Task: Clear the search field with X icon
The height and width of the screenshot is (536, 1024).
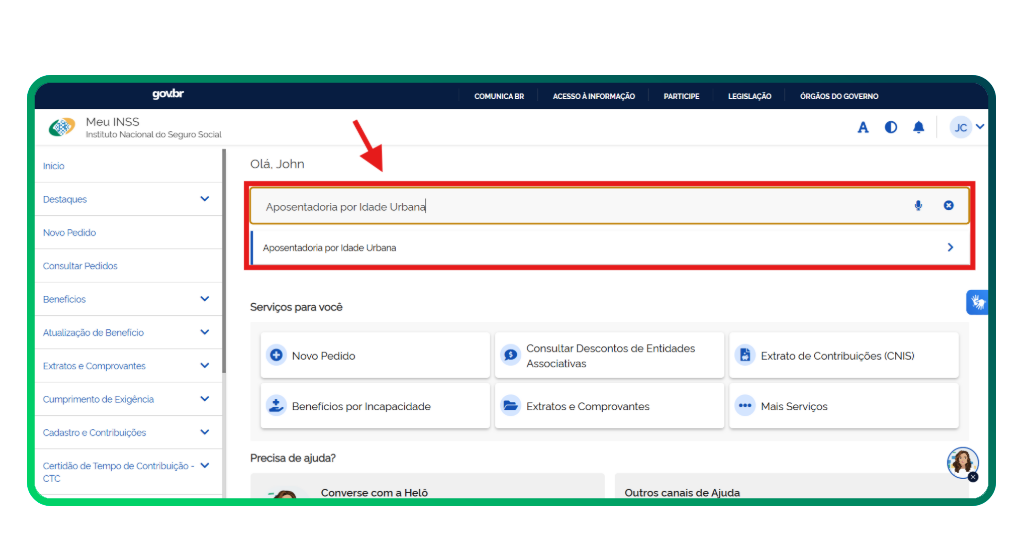Action: click(x=948, y=206)
